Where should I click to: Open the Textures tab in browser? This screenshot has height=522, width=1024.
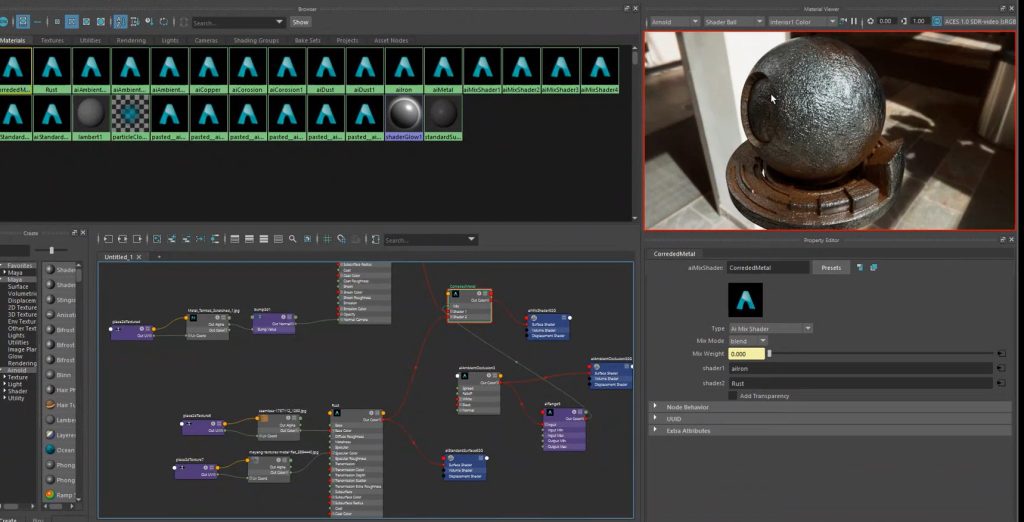(x=52, y=40)
